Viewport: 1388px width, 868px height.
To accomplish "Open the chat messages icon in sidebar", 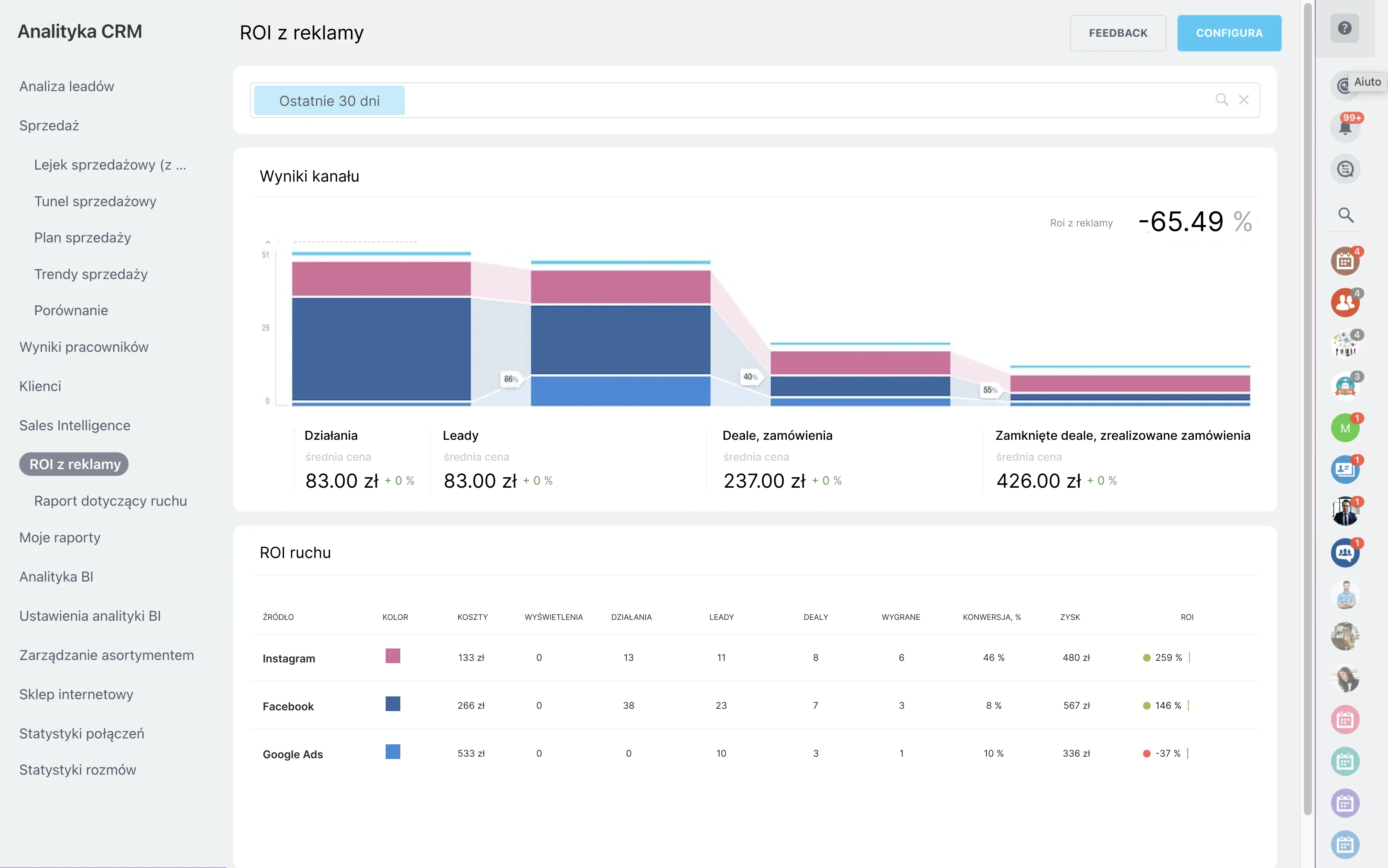I will click(x=1344, y=169).
